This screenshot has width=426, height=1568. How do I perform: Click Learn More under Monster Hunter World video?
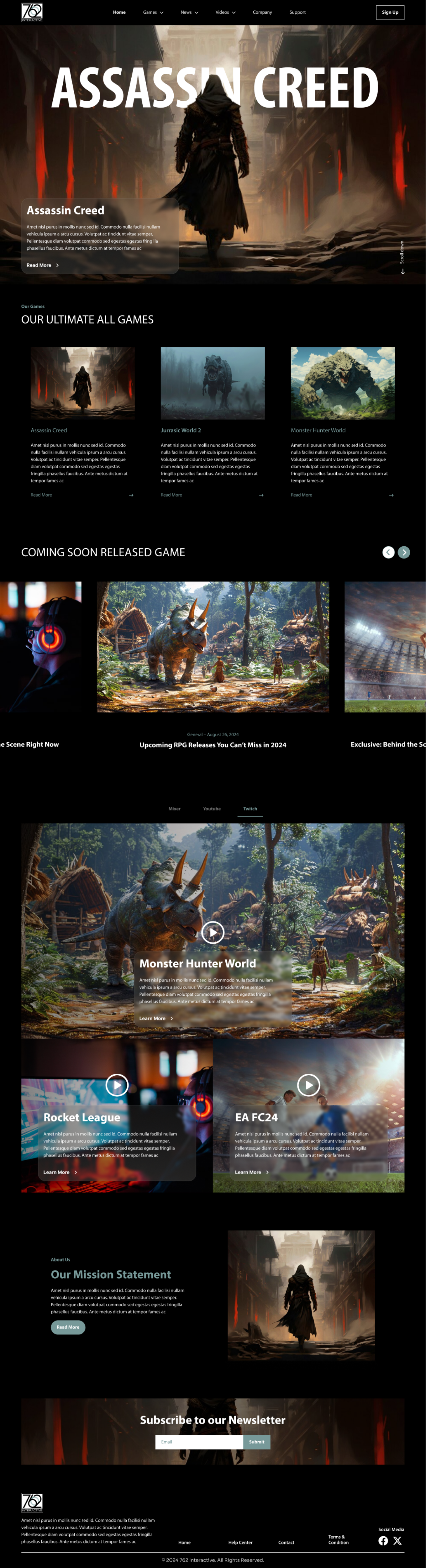pyautogui.click(x=156, y=1018)
